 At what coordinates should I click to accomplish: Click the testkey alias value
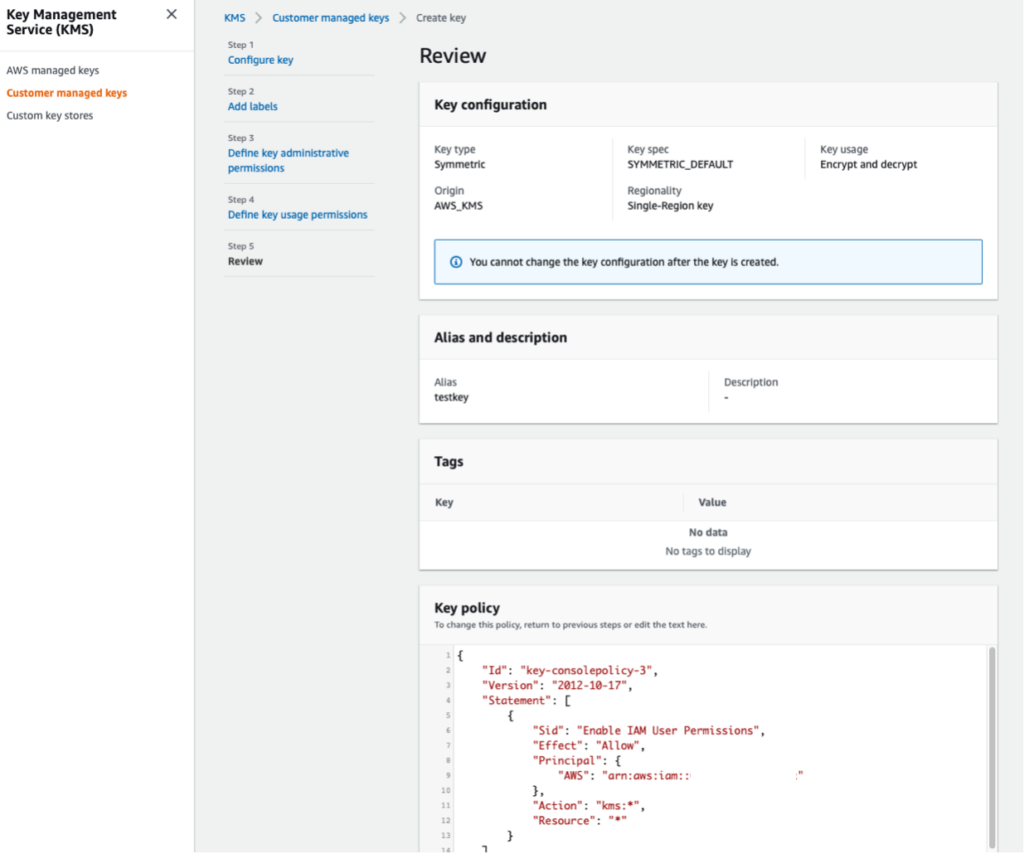point(451,397)
